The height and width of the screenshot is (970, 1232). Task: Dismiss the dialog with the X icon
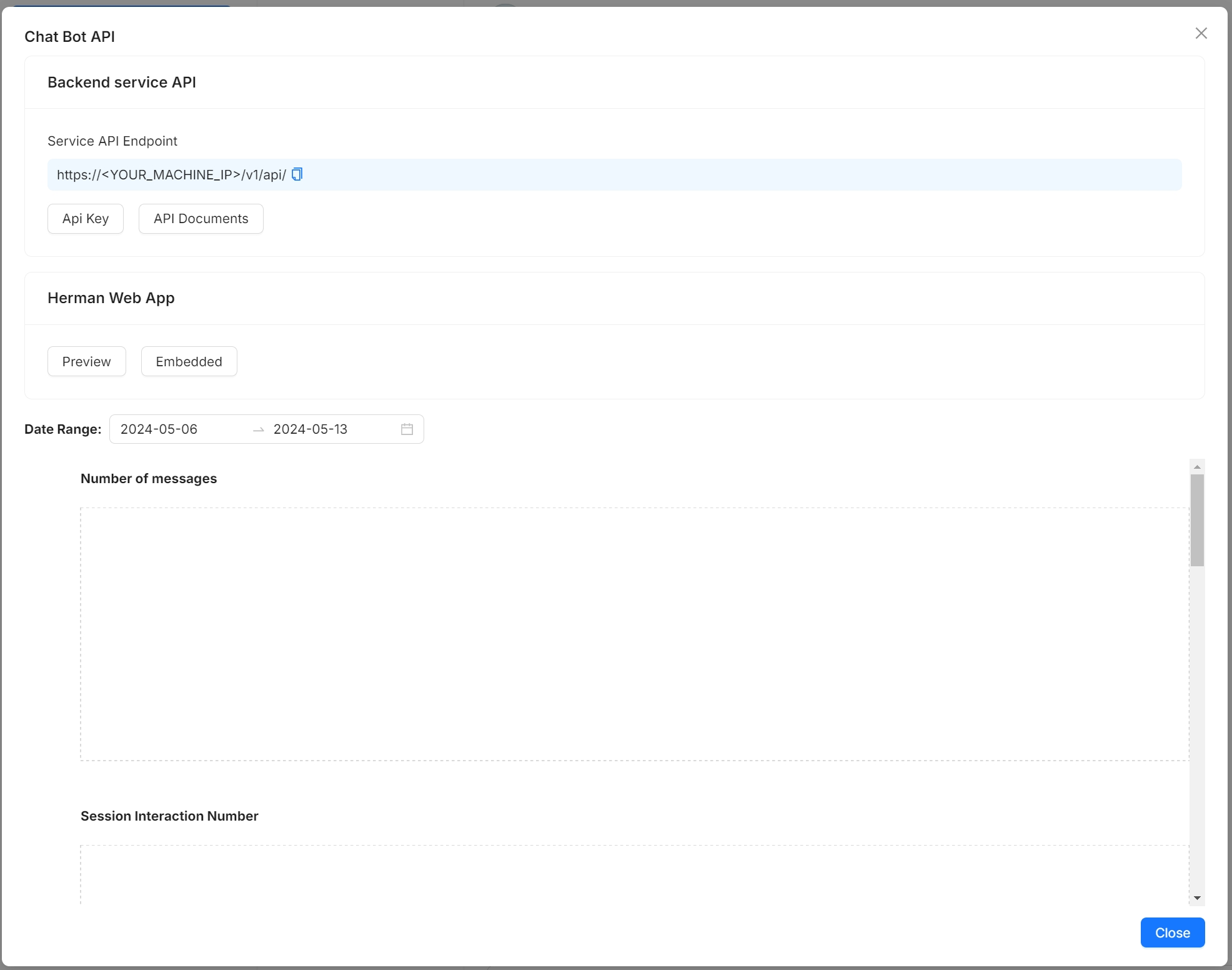coord(1201,33)
